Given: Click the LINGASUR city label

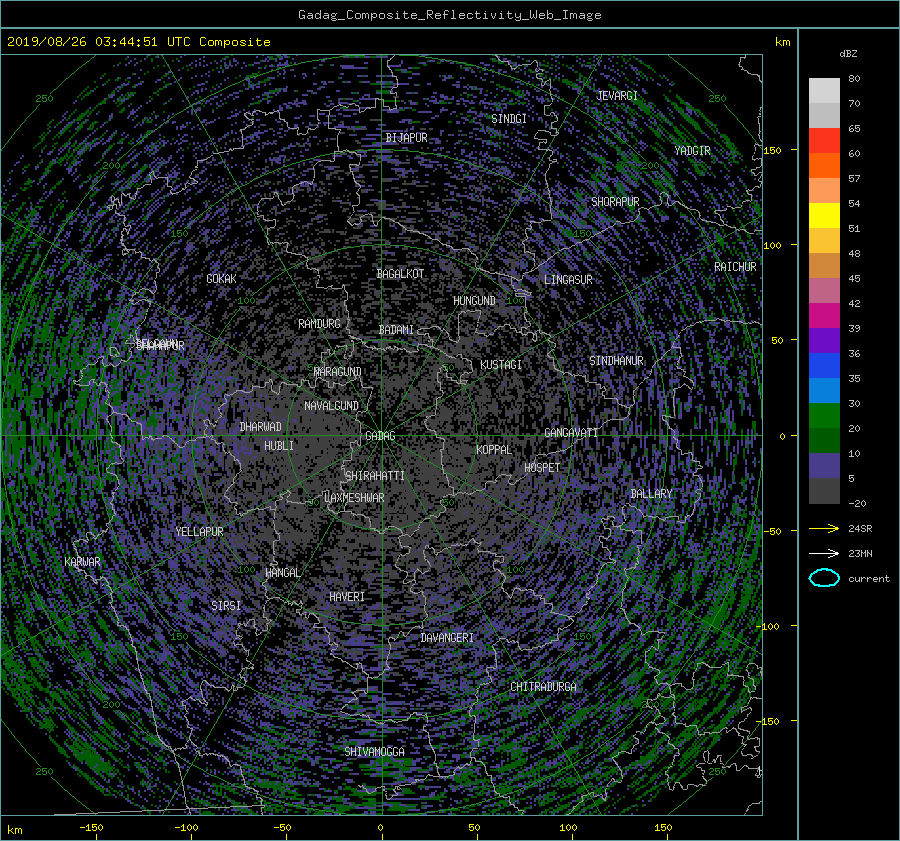Looking at the screenshot, I should [568, 280].
